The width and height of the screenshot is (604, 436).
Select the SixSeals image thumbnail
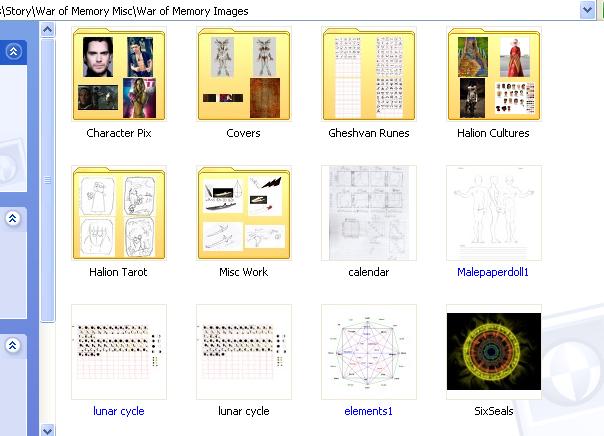point(493,352)
